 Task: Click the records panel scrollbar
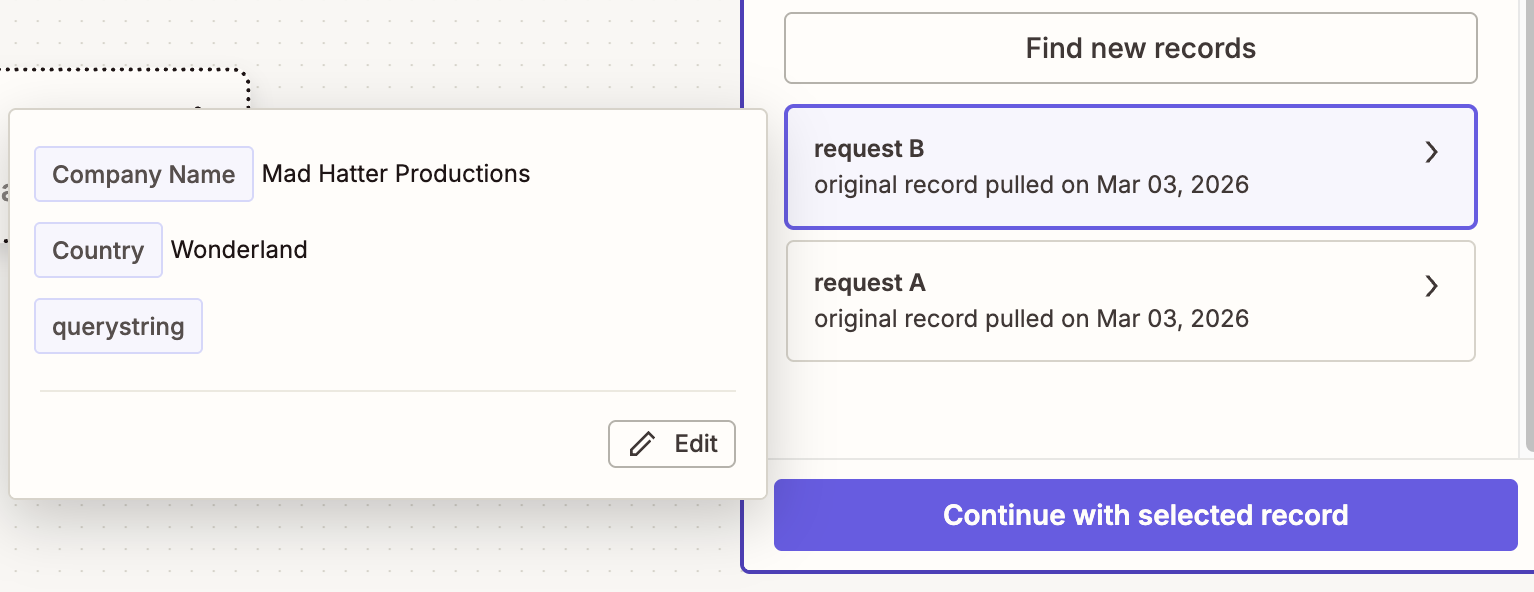coord(1527,250)
